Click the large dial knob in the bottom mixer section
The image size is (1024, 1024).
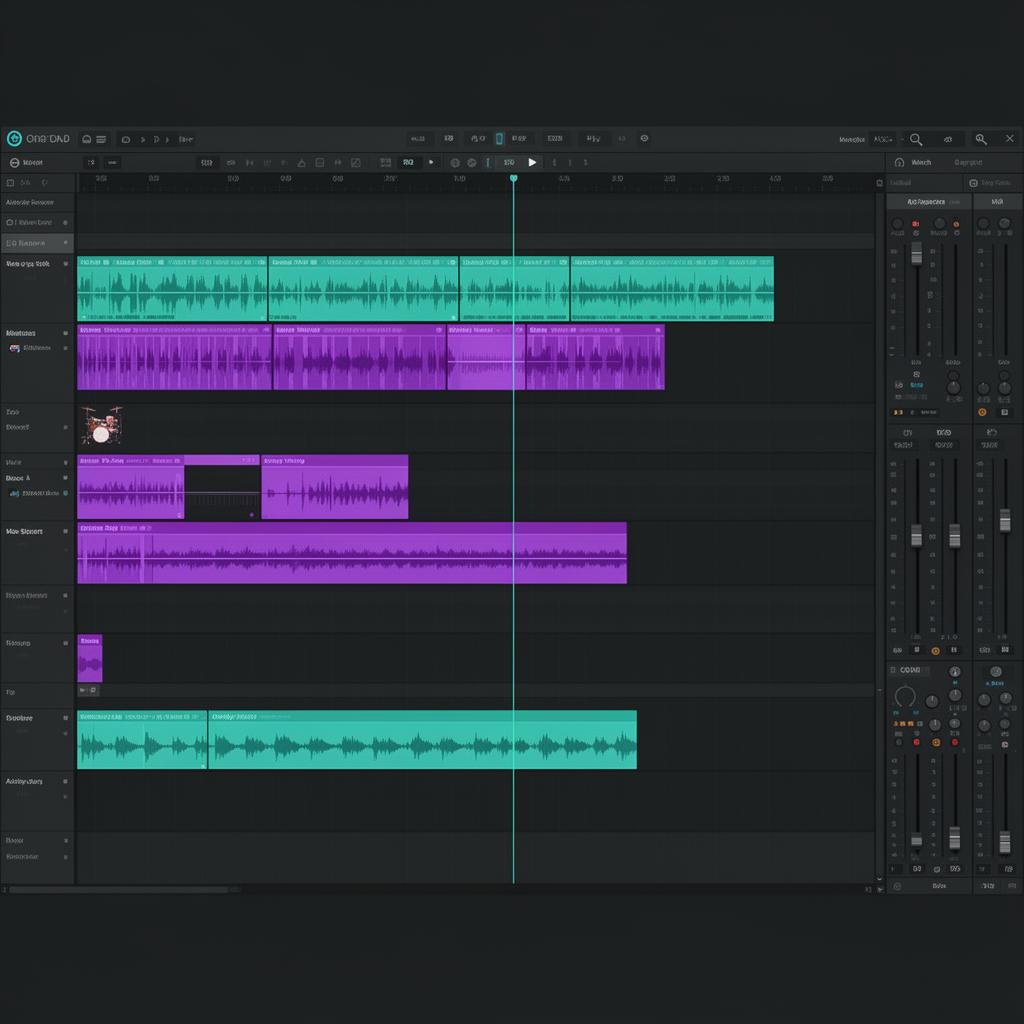[x=904, y=697]
